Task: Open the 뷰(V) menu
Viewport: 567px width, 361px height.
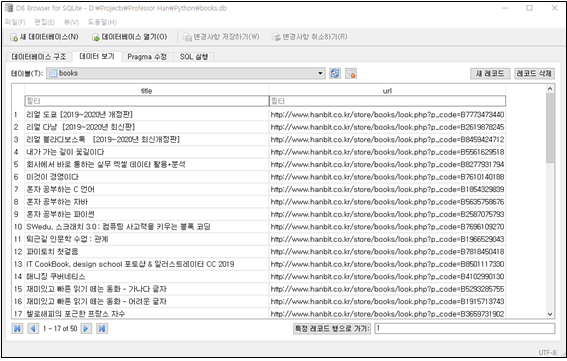Action: [71, 22]
